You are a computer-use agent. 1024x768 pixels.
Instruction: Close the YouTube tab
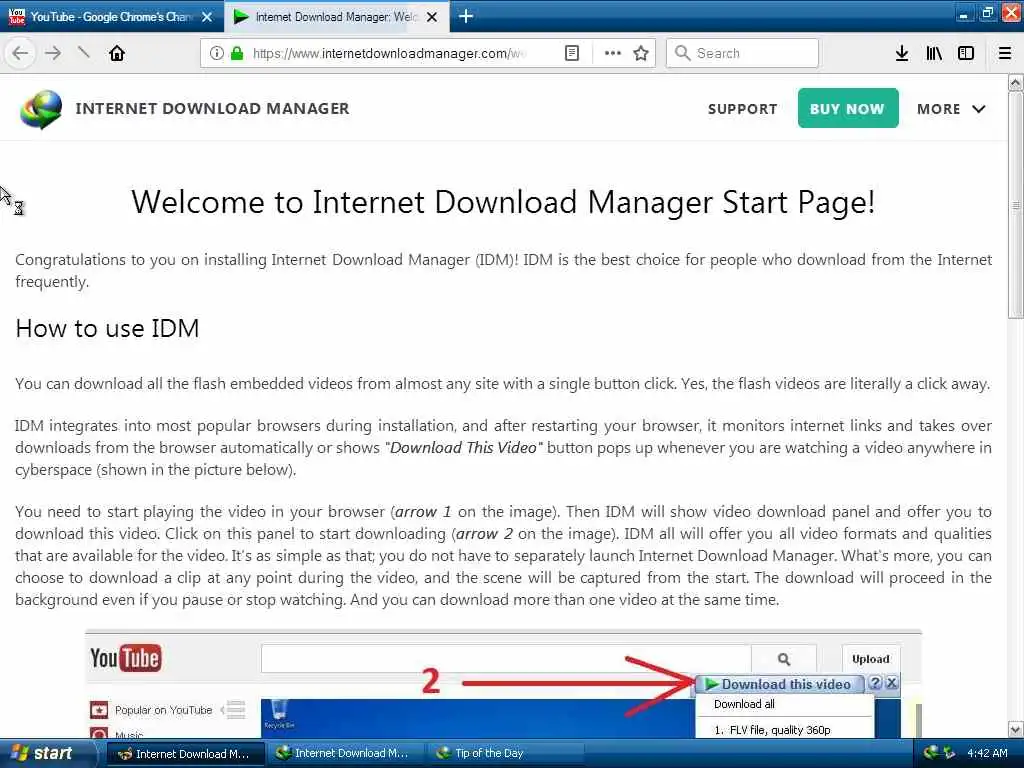207,17
